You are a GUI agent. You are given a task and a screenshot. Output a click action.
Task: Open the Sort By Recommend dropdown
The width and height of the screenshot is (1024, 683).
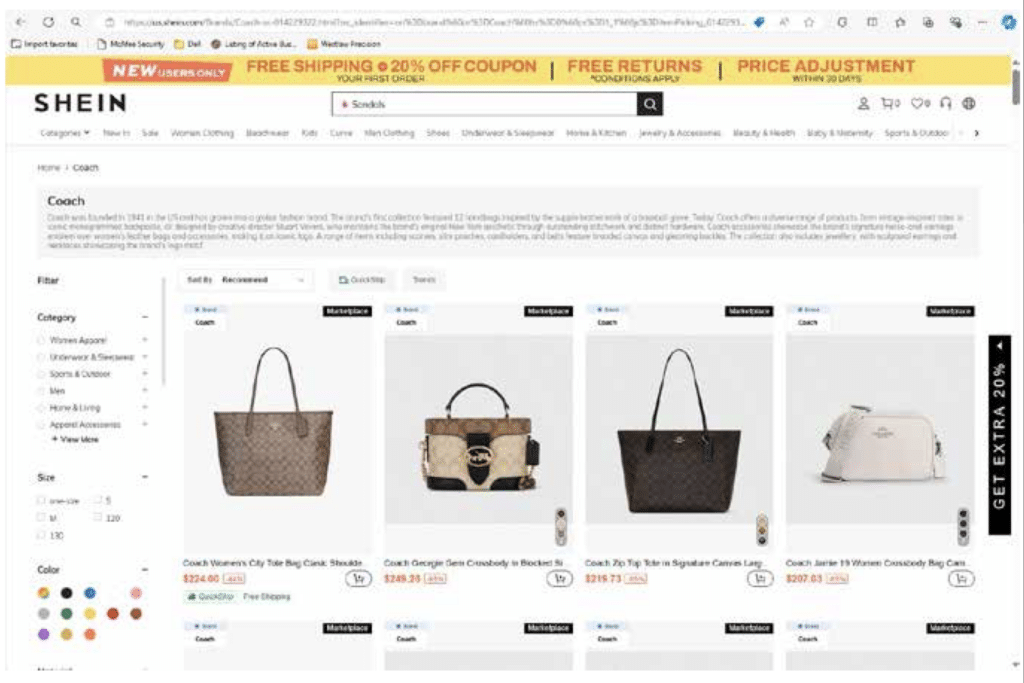point(246,279)
